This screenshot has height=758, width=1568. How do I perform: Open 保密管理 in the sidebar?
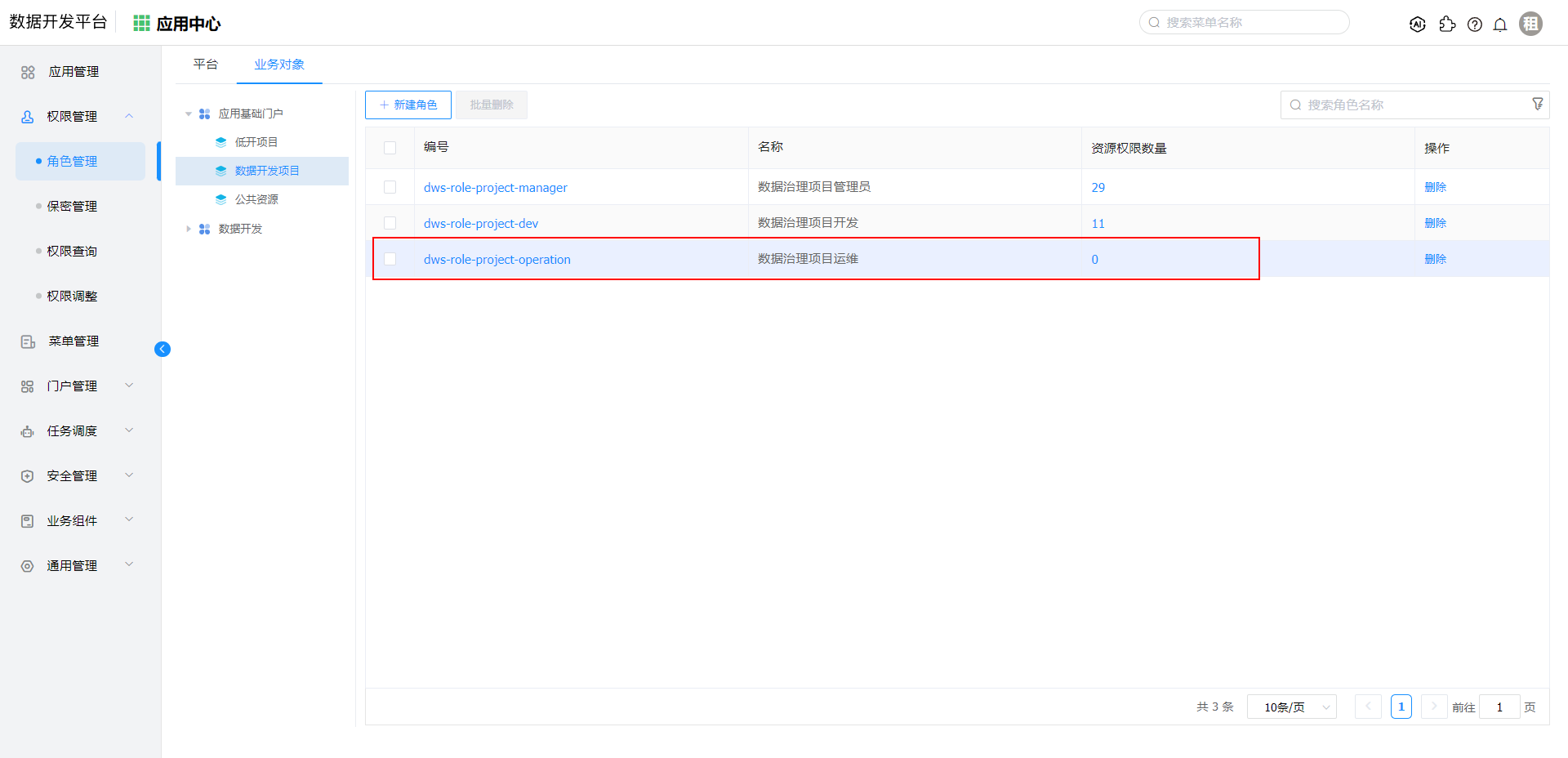[72, 206]
